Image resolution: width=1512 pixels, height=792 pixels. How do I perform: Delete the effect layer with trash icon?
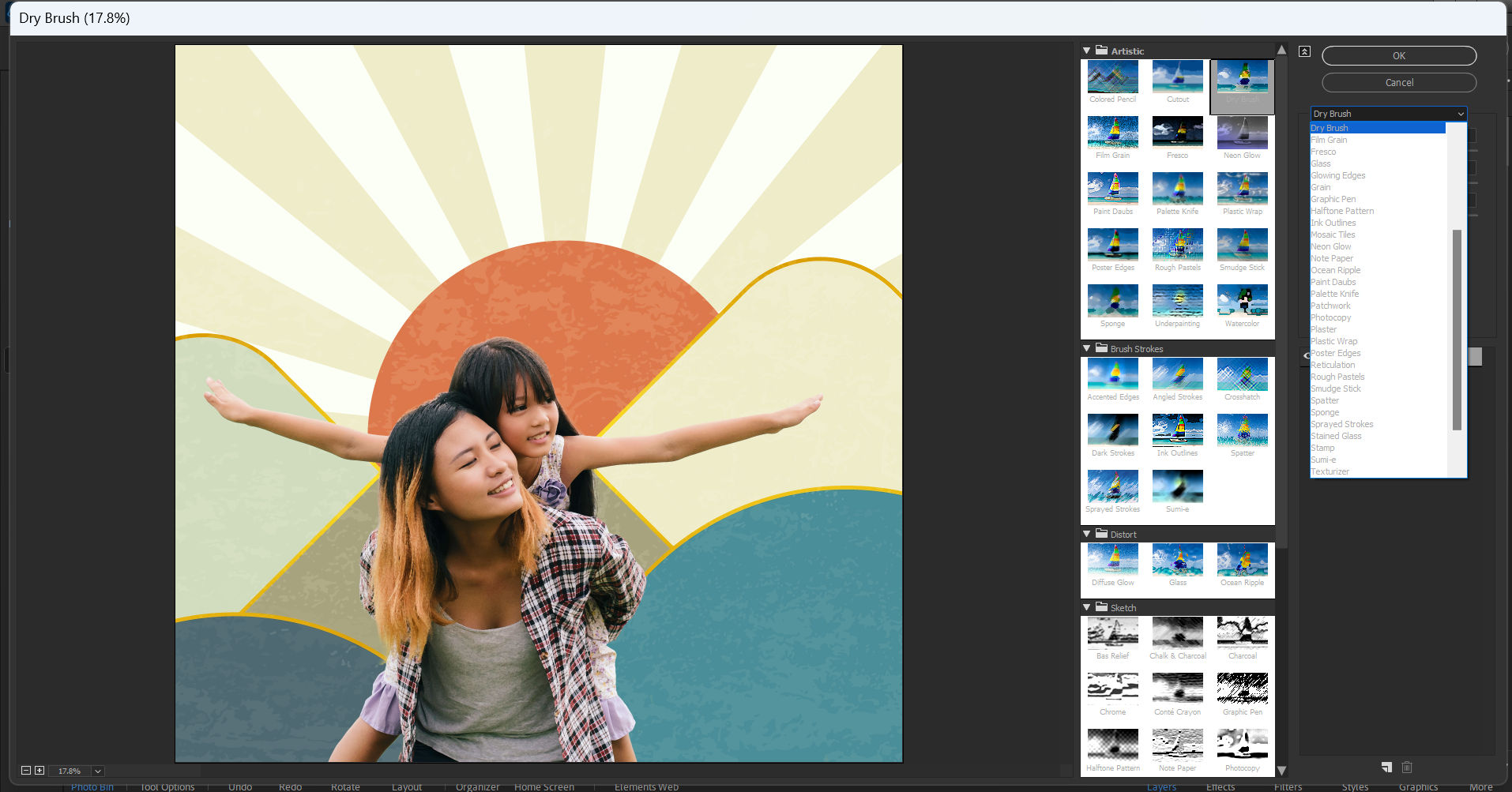point(1407,767)
